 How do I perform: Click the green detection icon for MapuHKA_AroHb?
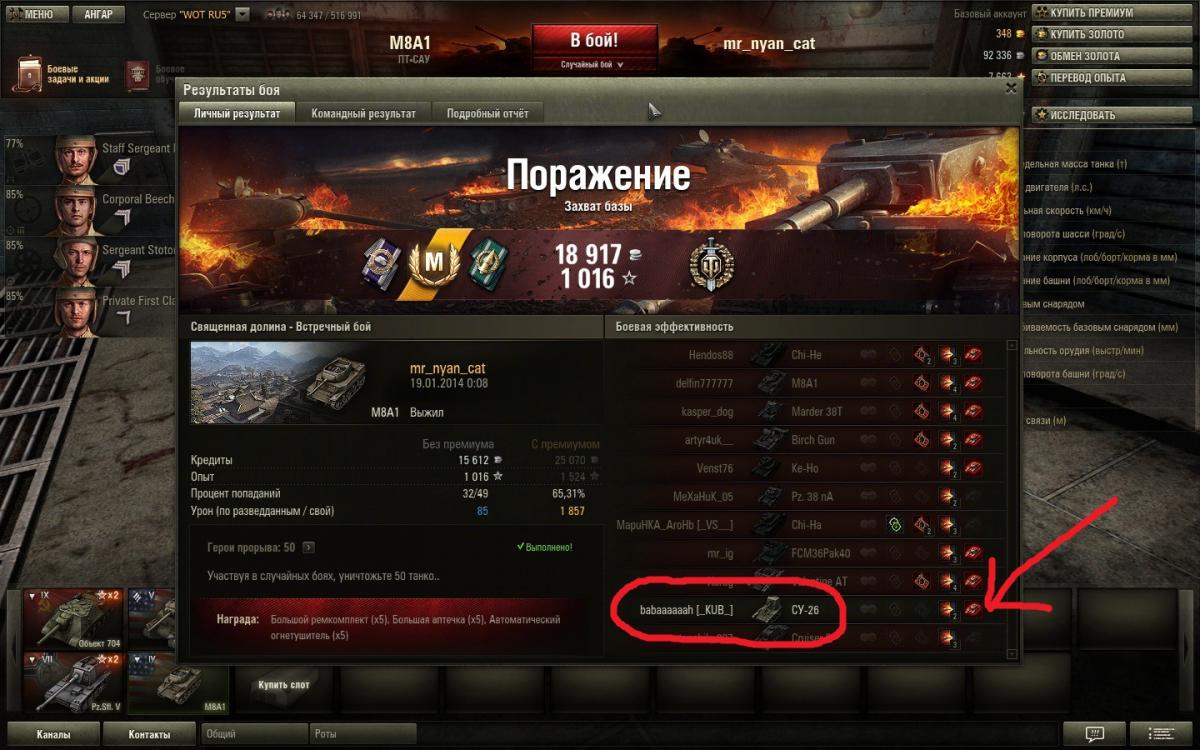pyautogui.click(x=894, y=525)
